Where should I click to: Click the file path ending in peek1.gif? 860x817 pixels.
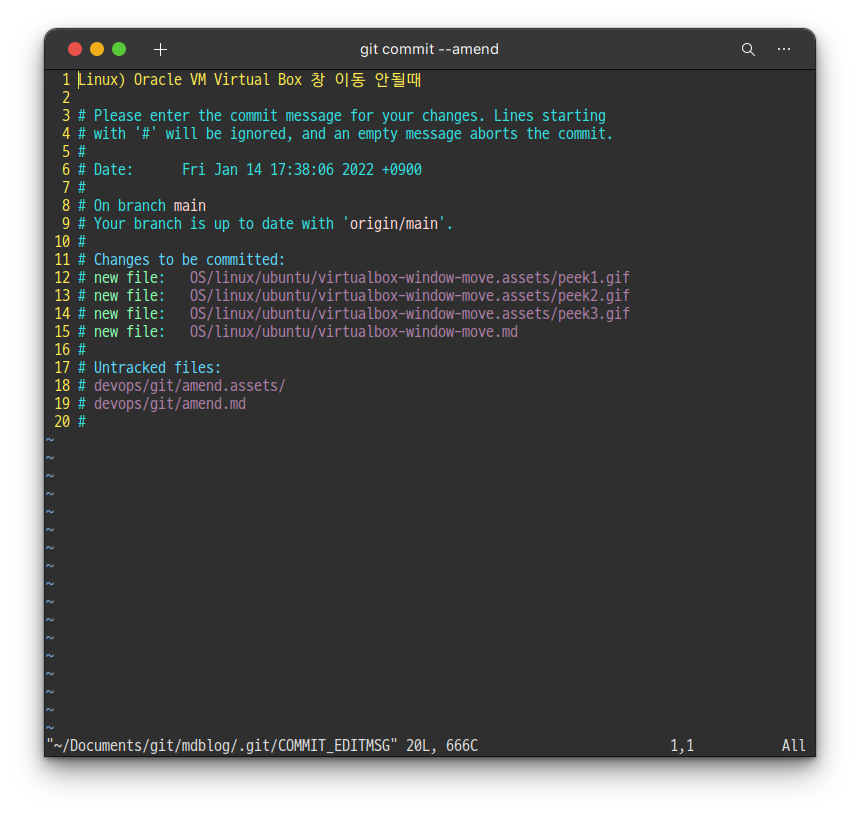410,277
